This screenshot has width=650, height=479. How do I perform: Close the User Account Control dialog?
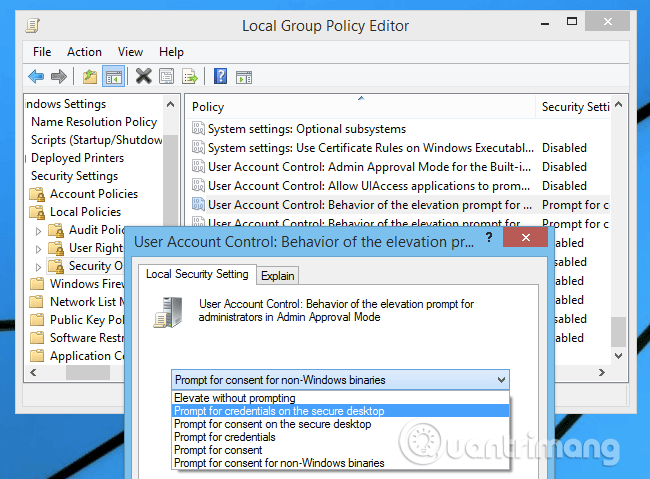click(x=525, y=238)
